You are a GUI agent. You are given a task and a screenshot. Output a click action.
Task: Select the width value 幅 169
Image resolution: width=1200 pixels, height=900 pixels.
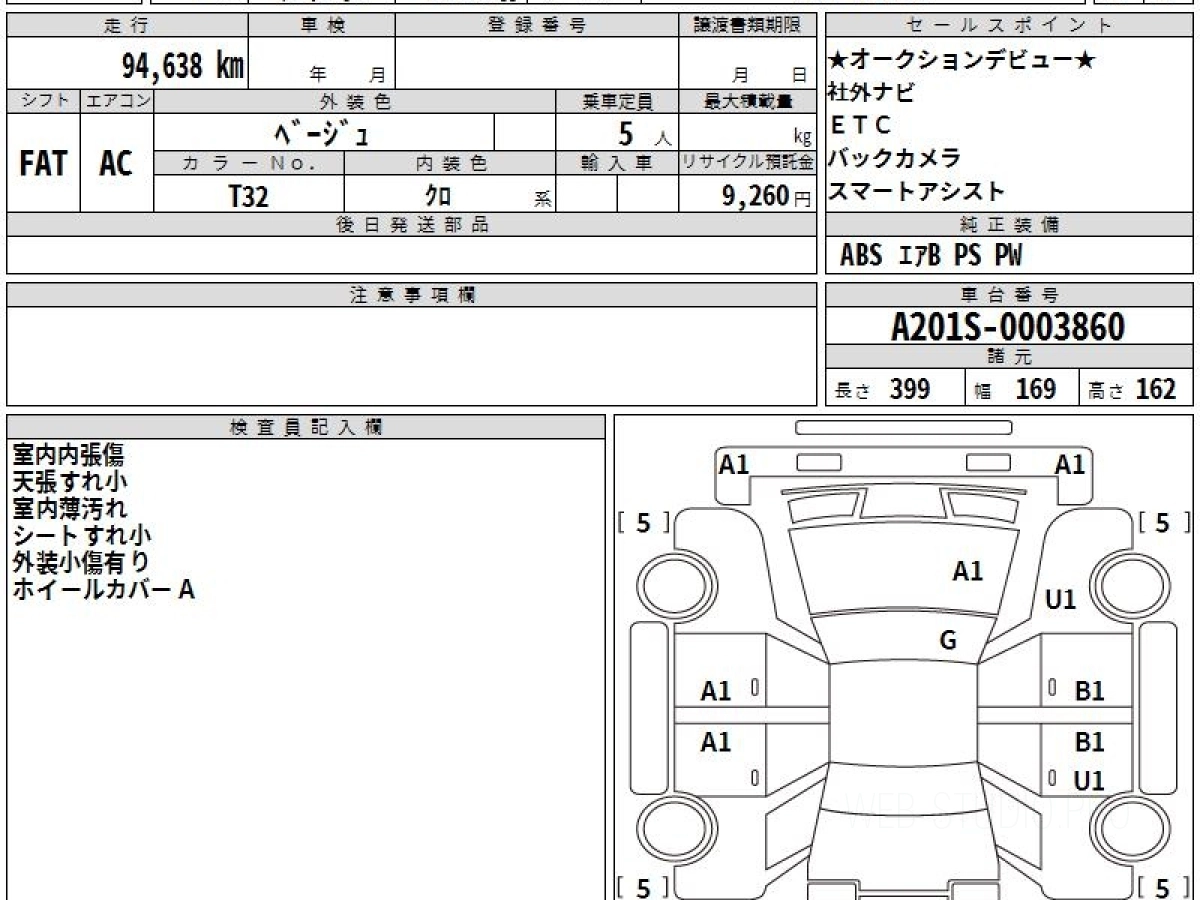click(1016, 389)
